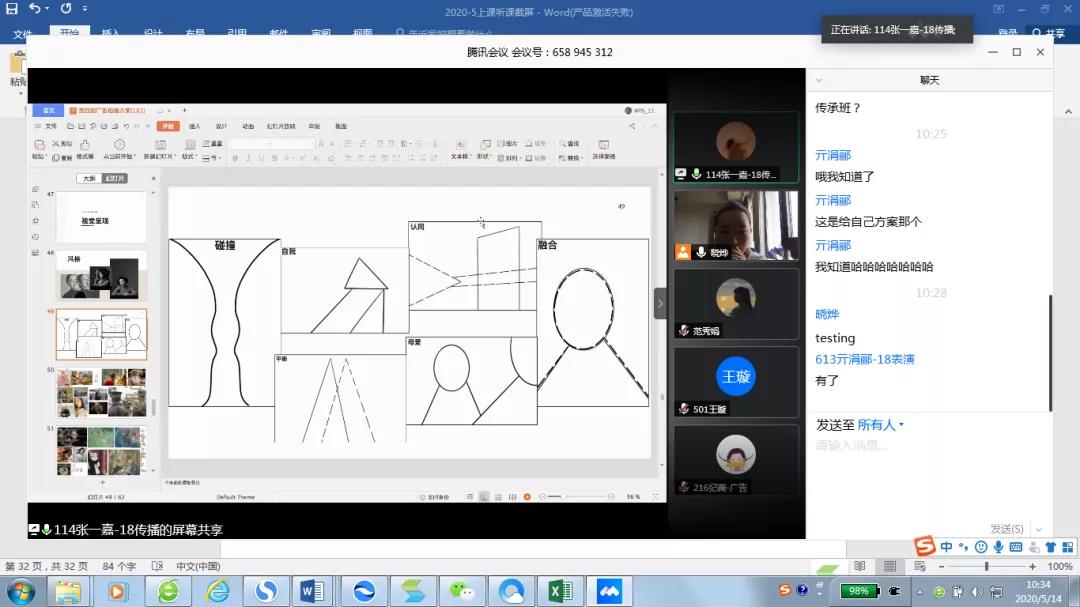The height and width of the screenshot is (607, 1080).
Task: Open Tencent Meeting icon in taskbar
Action: [x=607, y=591]
